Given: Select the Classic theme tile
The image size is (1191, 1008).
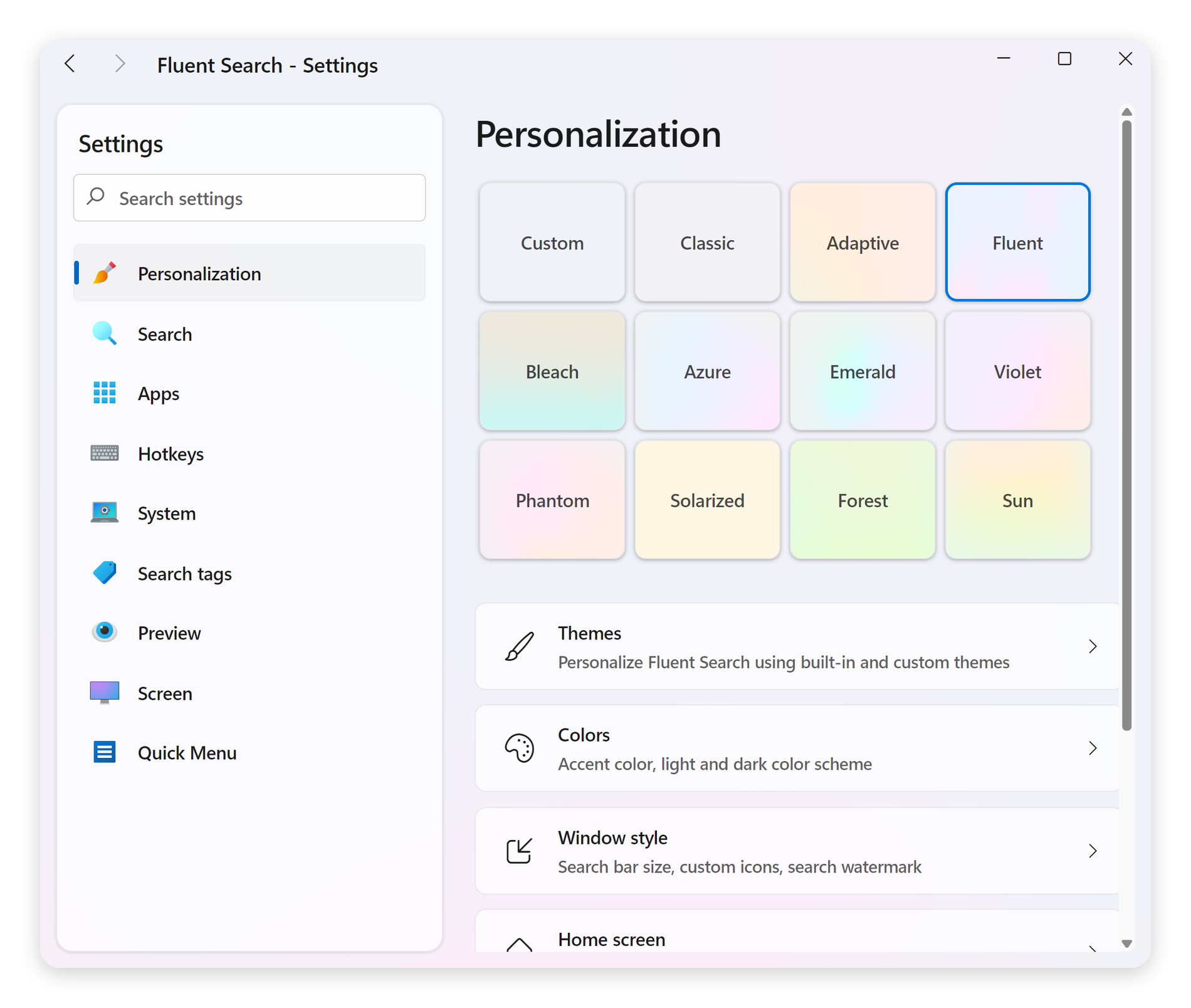Looking at the screenshot, I should (707, 242).
